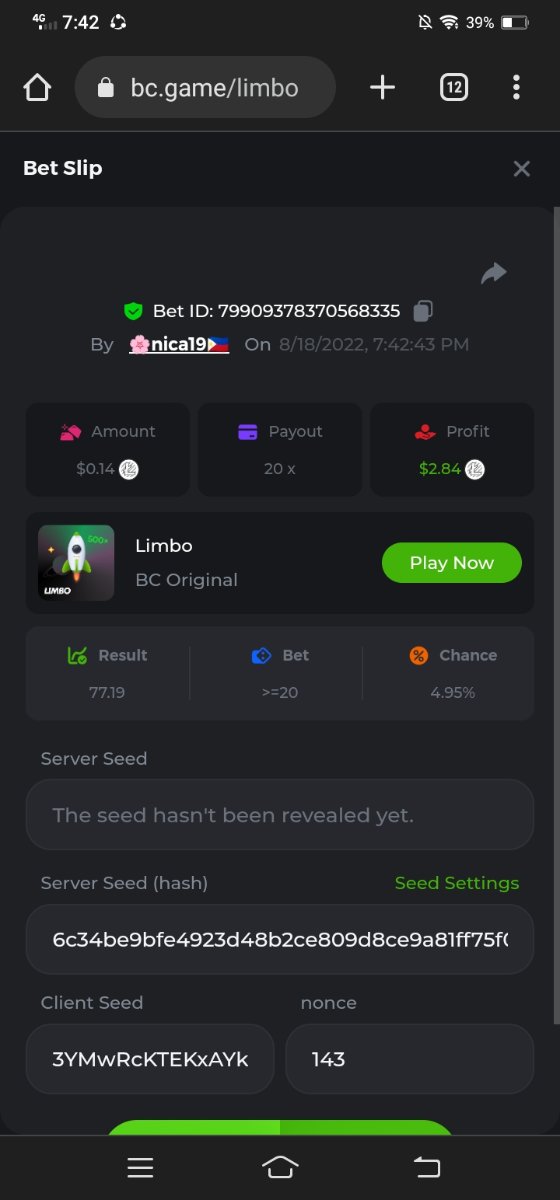560x1200 pixels.
Task: Tap the unrevealed Server Seed field
Action: click(x=280, y=815)
